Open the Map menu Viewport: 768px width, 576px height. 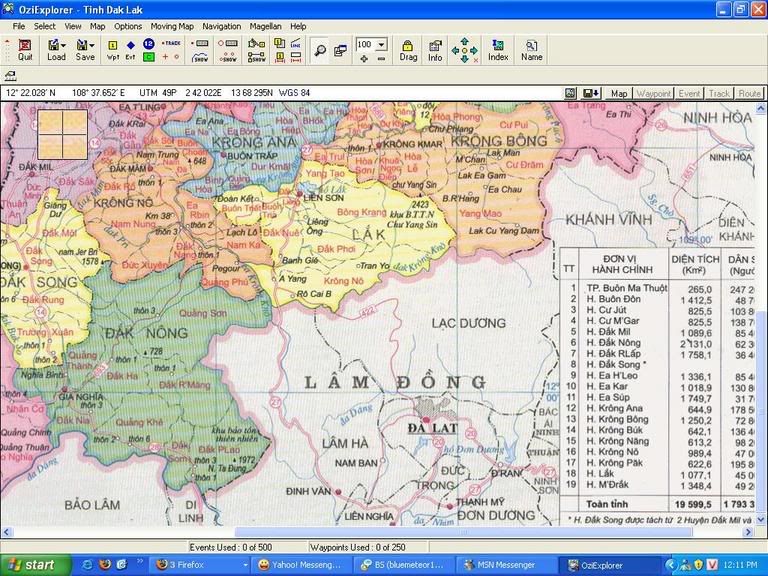tap(97, 26)
